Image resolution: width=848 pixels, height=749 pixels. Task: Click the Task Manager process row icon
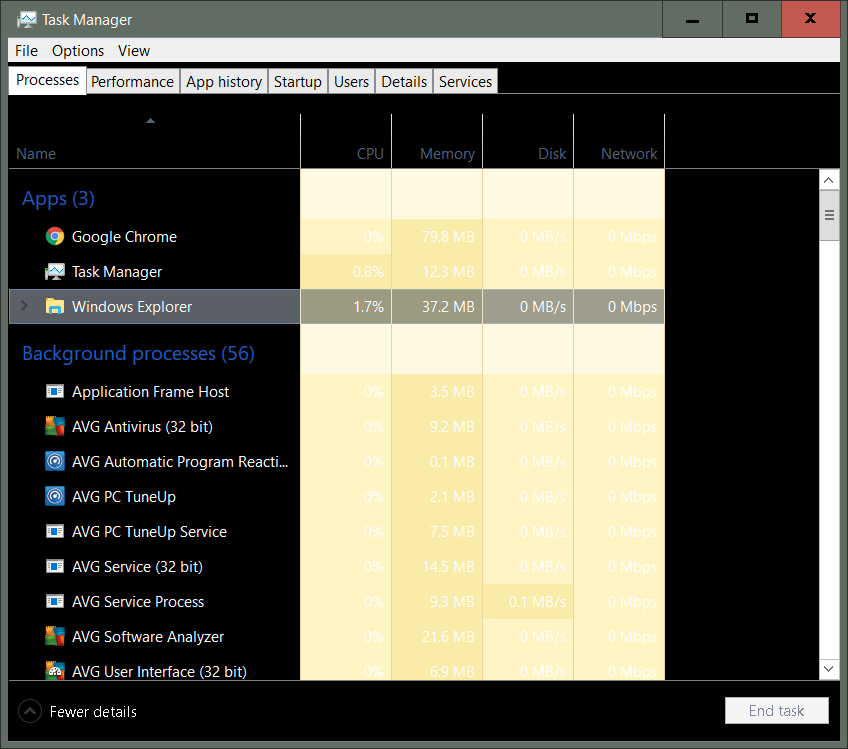[x=55, y=271]
